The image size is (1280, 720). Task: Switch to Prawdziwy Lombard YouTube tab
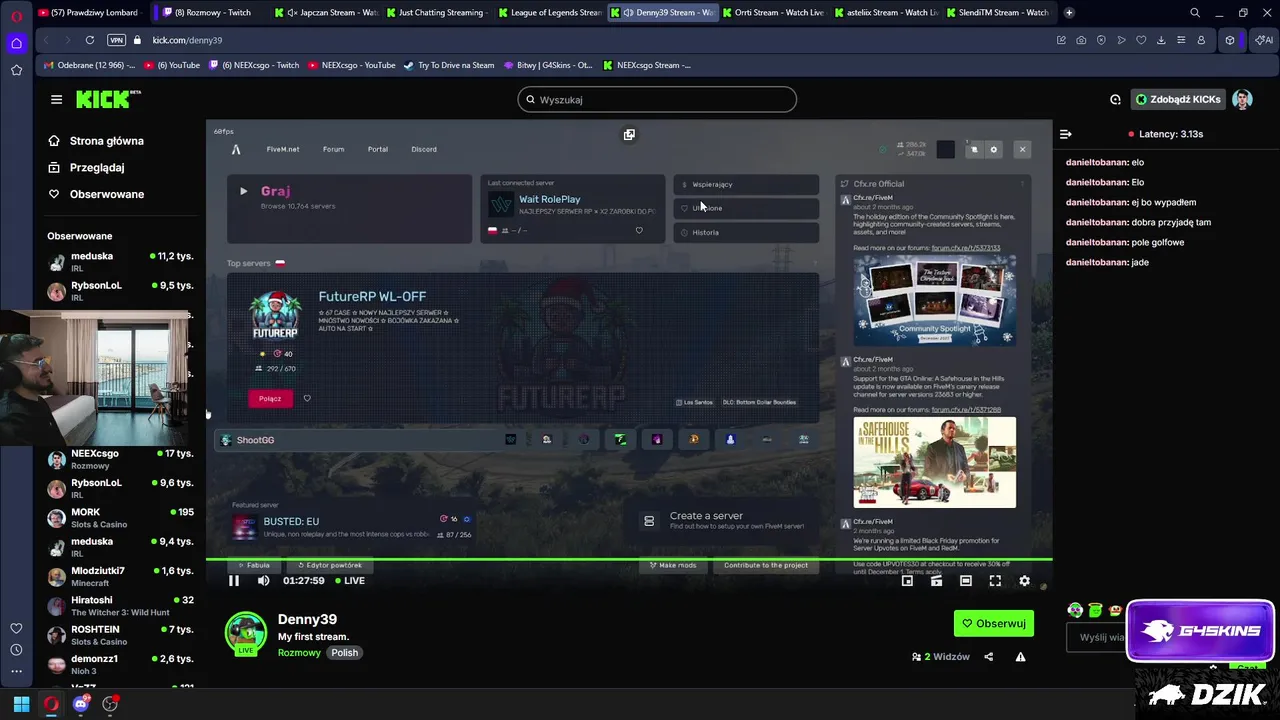88,13
